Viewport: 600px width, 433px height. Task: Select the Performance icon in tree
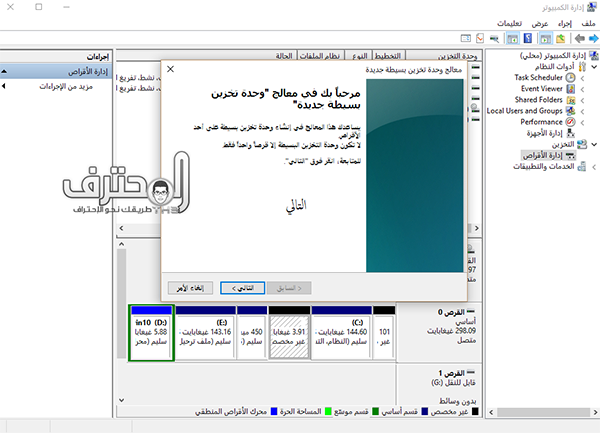click(572, 122)
